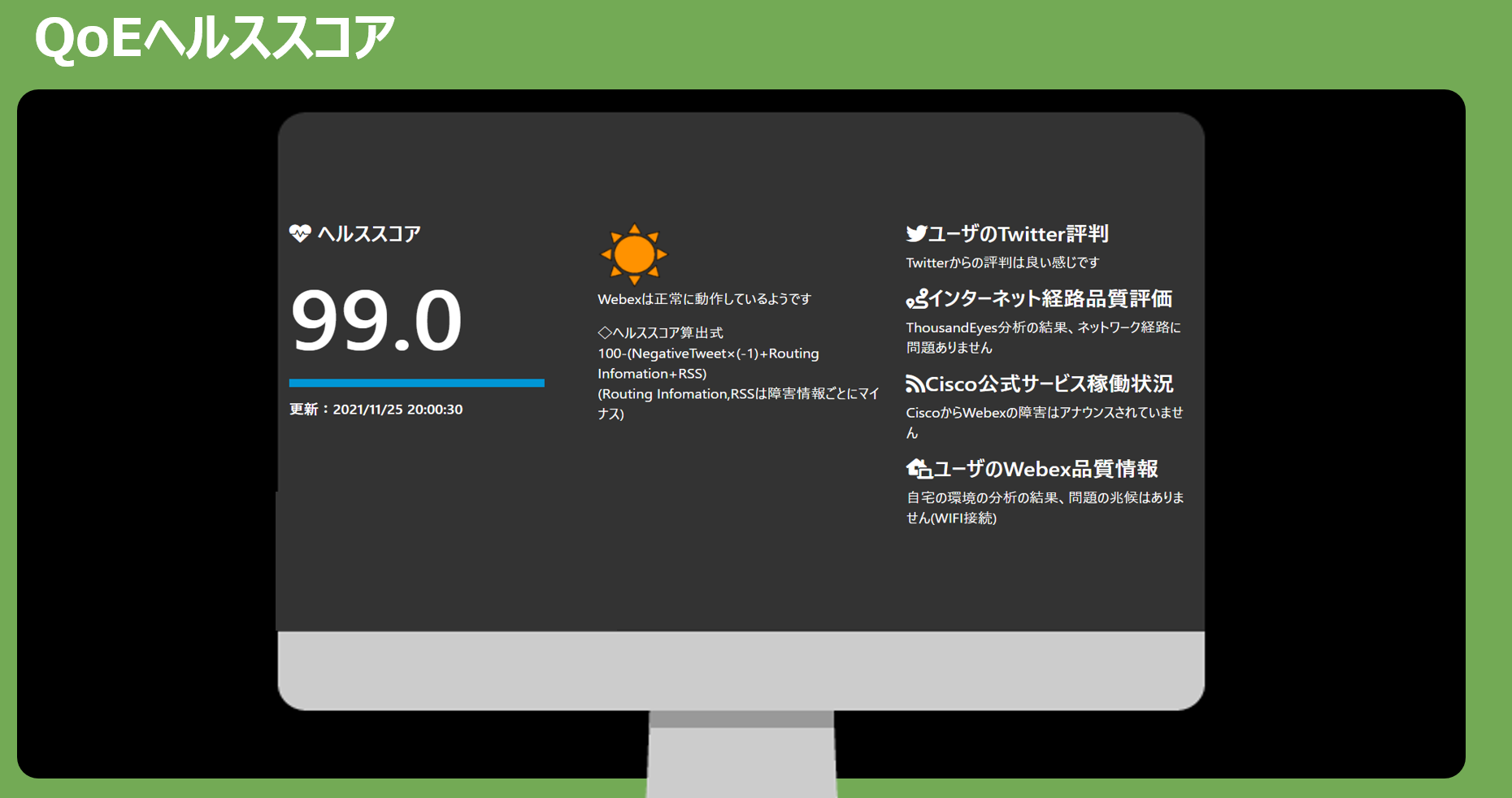Click text Webexは正常に動作しているようです
This screenshot has width=1512, height=798.
point(705,299)
